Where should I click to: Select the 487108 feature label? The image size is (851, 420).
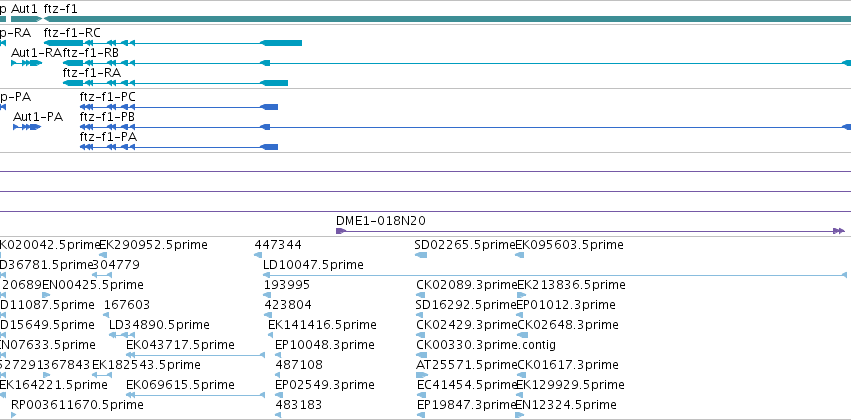coord(299,365)
